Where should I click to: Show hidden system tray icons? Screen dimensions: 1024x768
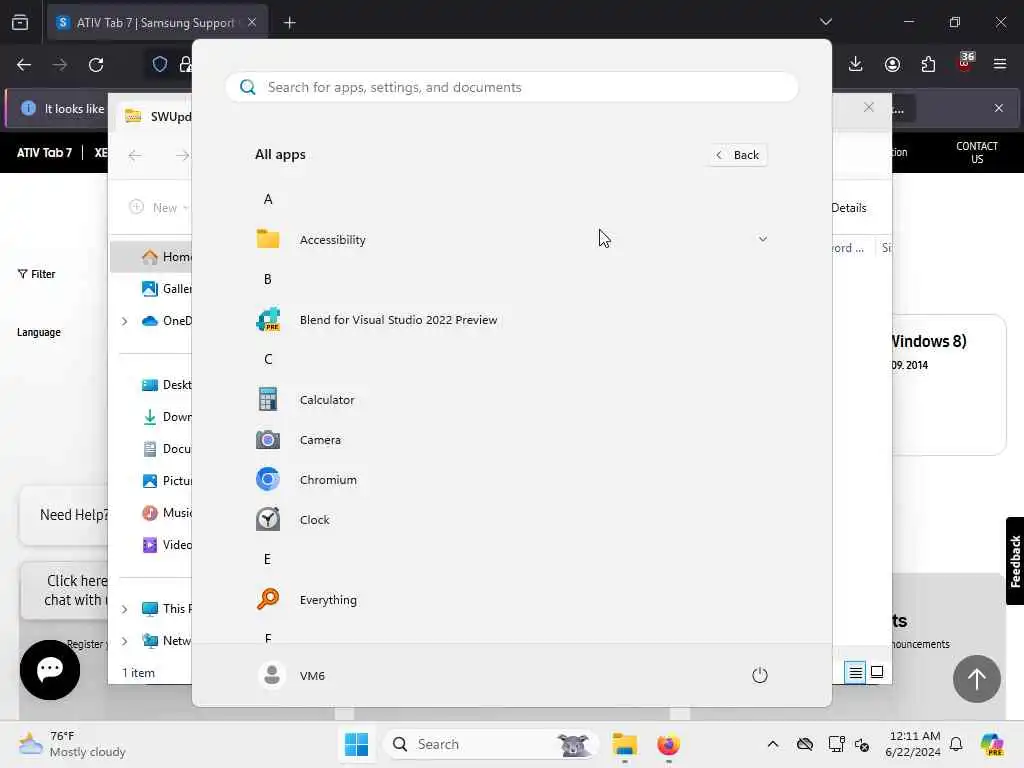pos(773,744)
